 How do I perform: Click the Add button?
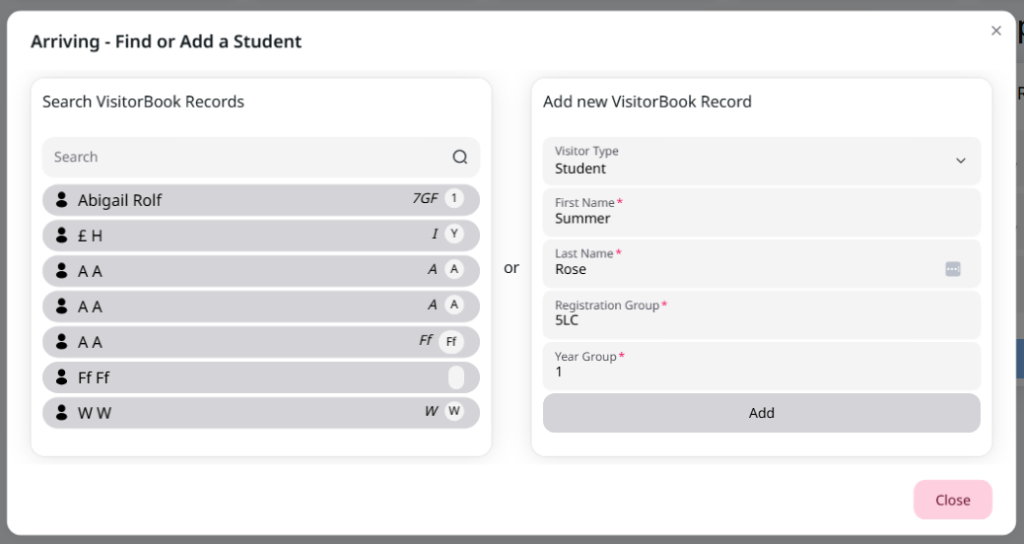[761, 413]
